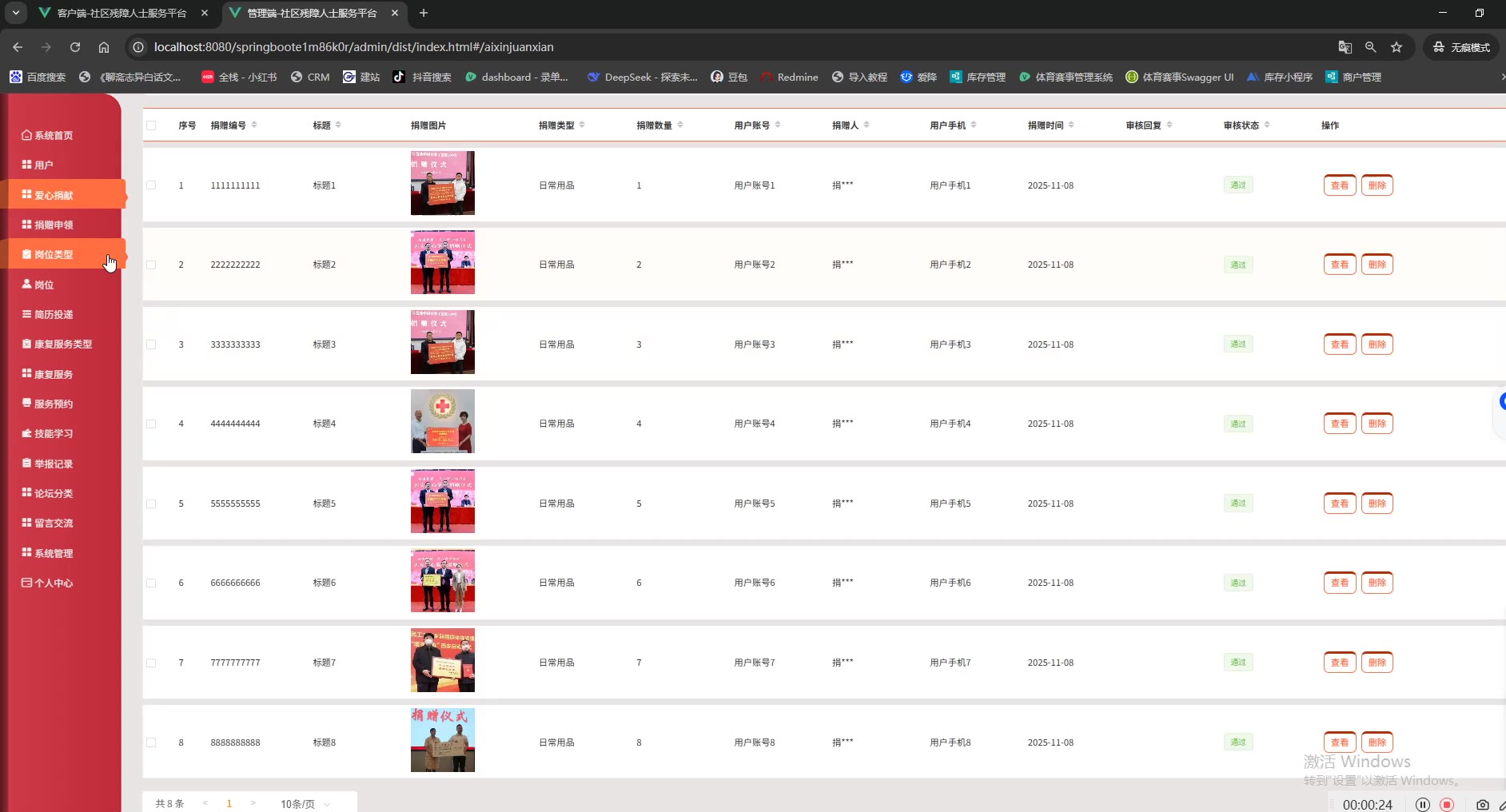
Task: Sort the table by 标题
Action: [x=338, y=125]
